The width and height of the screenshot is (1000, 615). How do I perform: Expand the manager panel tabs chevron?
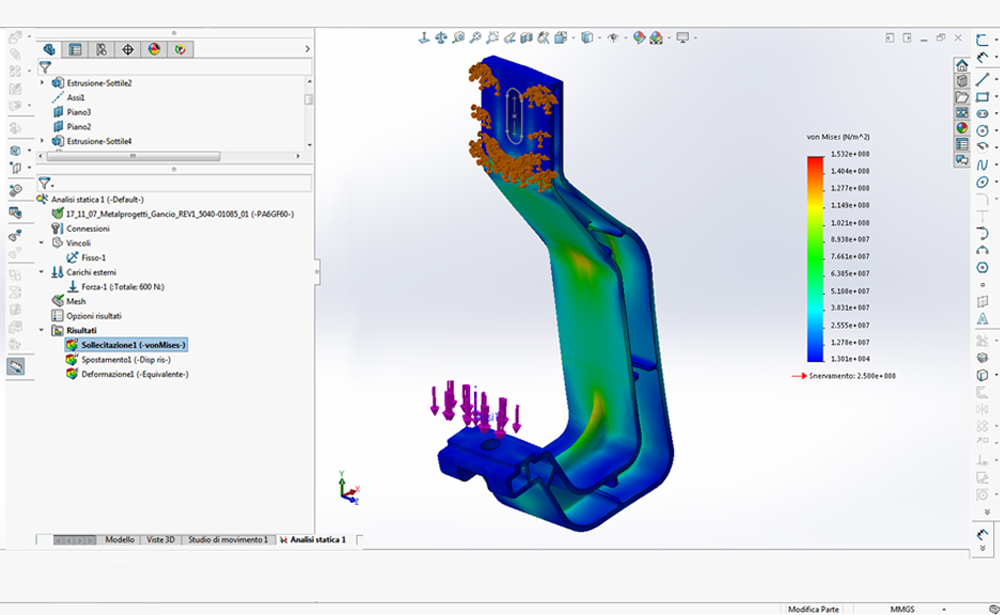click(x=307, y=49)
